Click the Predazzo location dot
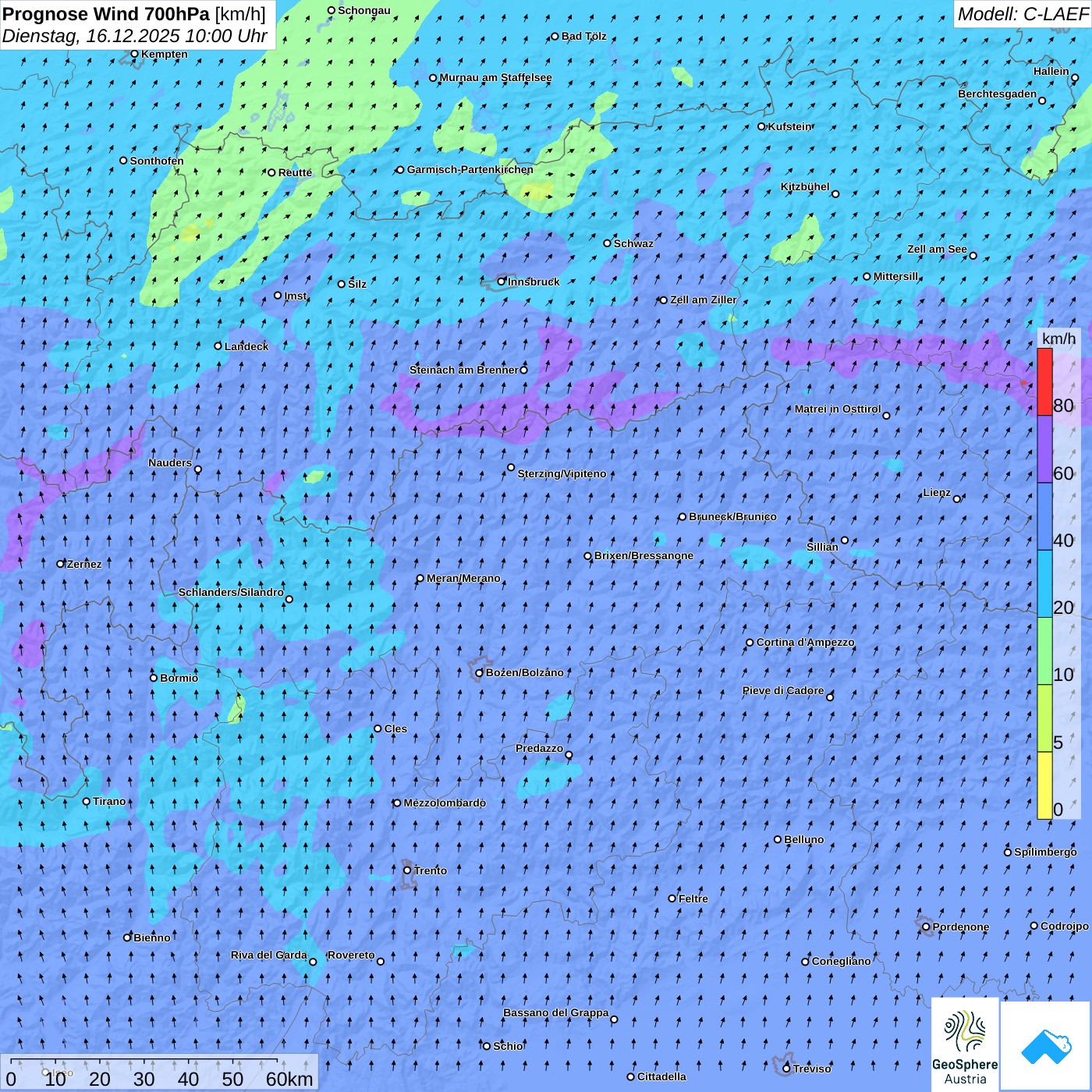Screen dimensions: 1092x1092 (569, 755)
